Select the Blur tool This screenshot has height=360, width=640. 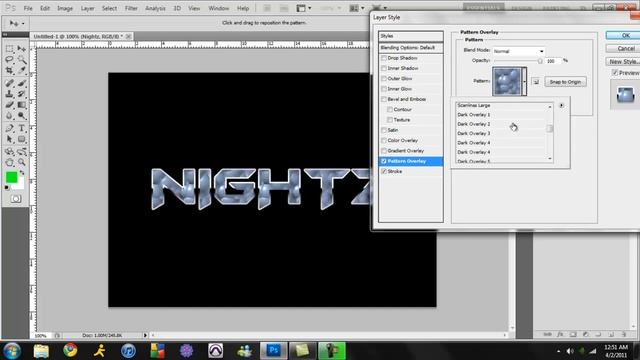coord(9,116)
